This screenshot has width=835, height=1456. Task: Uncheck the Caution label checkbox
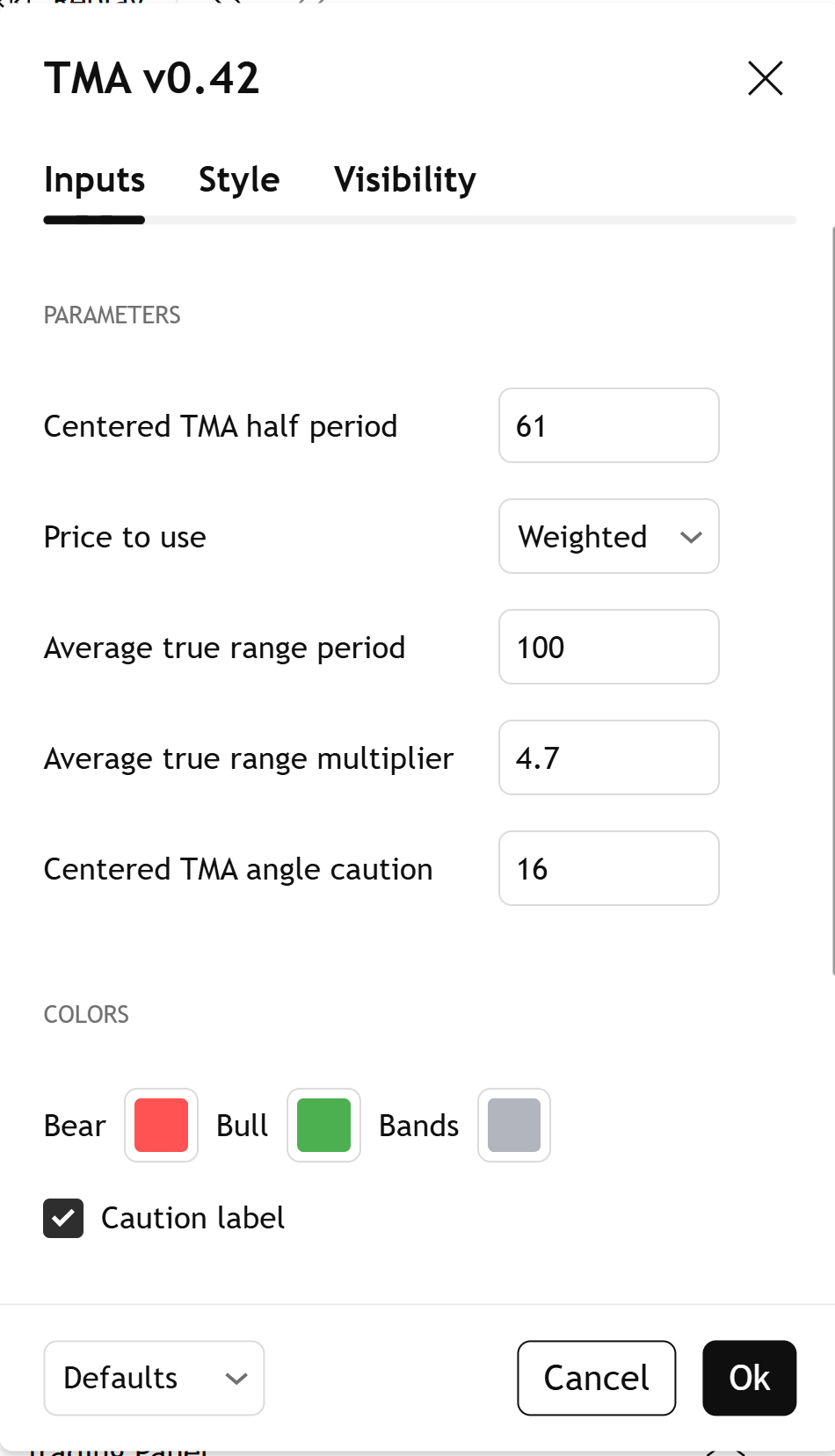coord(62,1219)
